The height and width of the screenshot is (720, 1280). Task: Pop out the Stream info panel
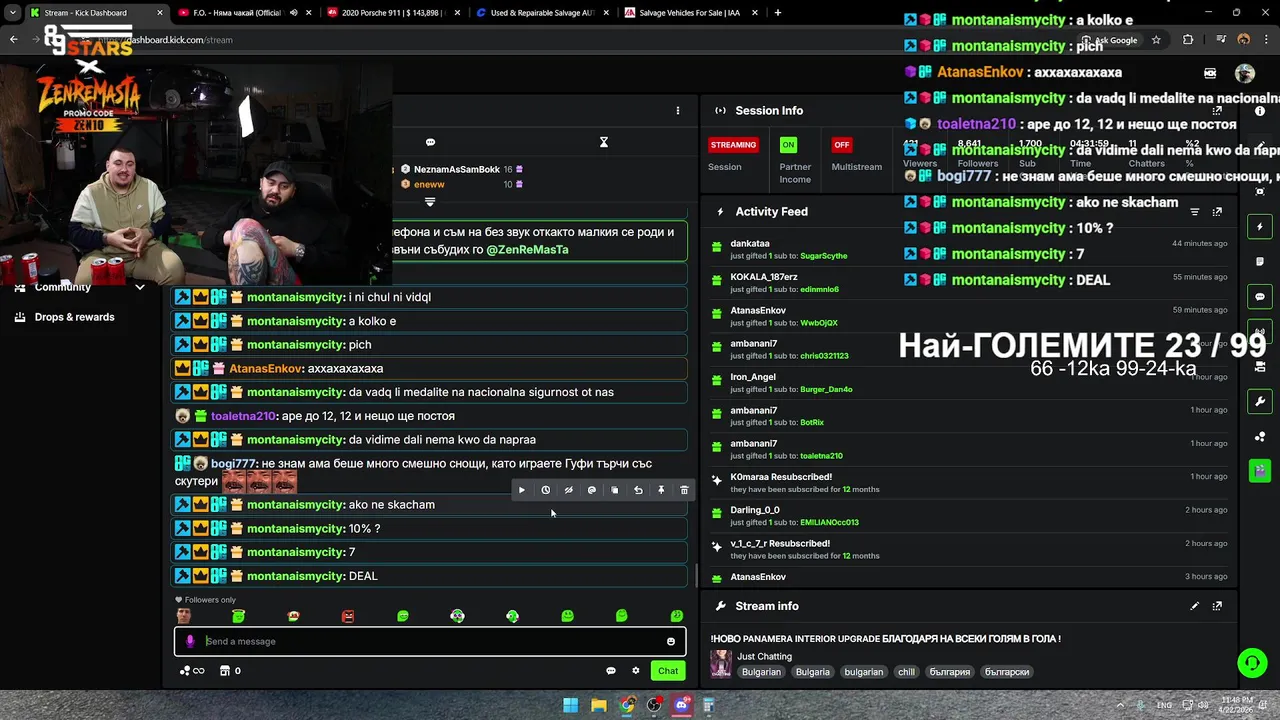1217,606
